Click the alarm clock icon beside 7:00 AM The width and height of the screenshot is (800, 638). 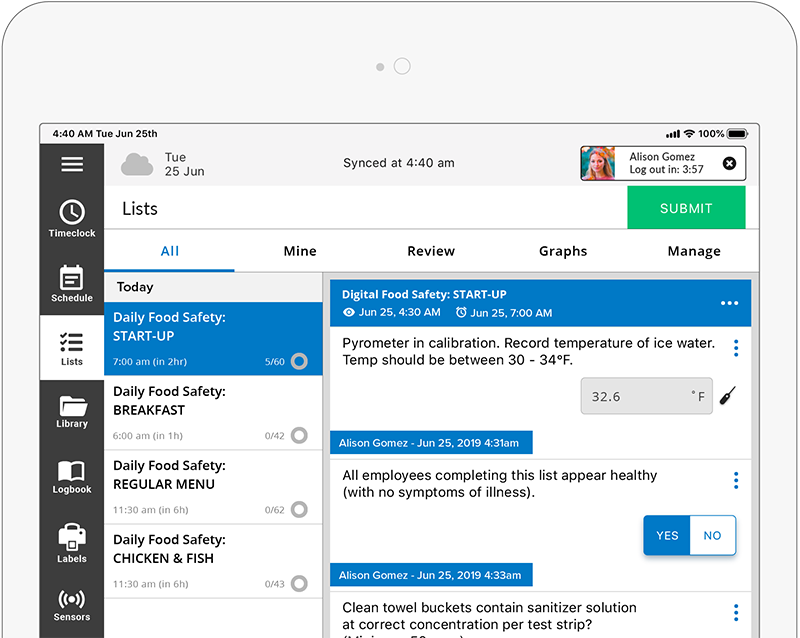pos(461,312)
